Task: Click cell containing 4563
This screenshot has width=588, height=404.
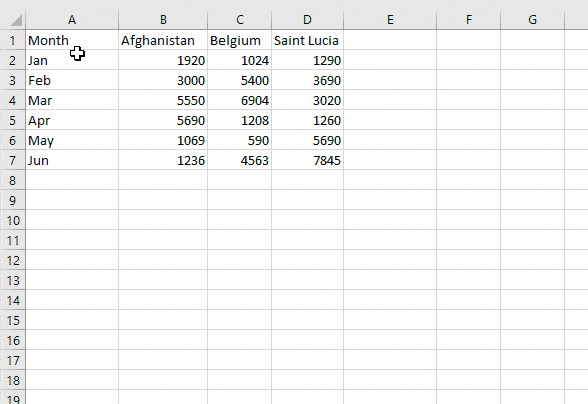Action: point(240,160)
